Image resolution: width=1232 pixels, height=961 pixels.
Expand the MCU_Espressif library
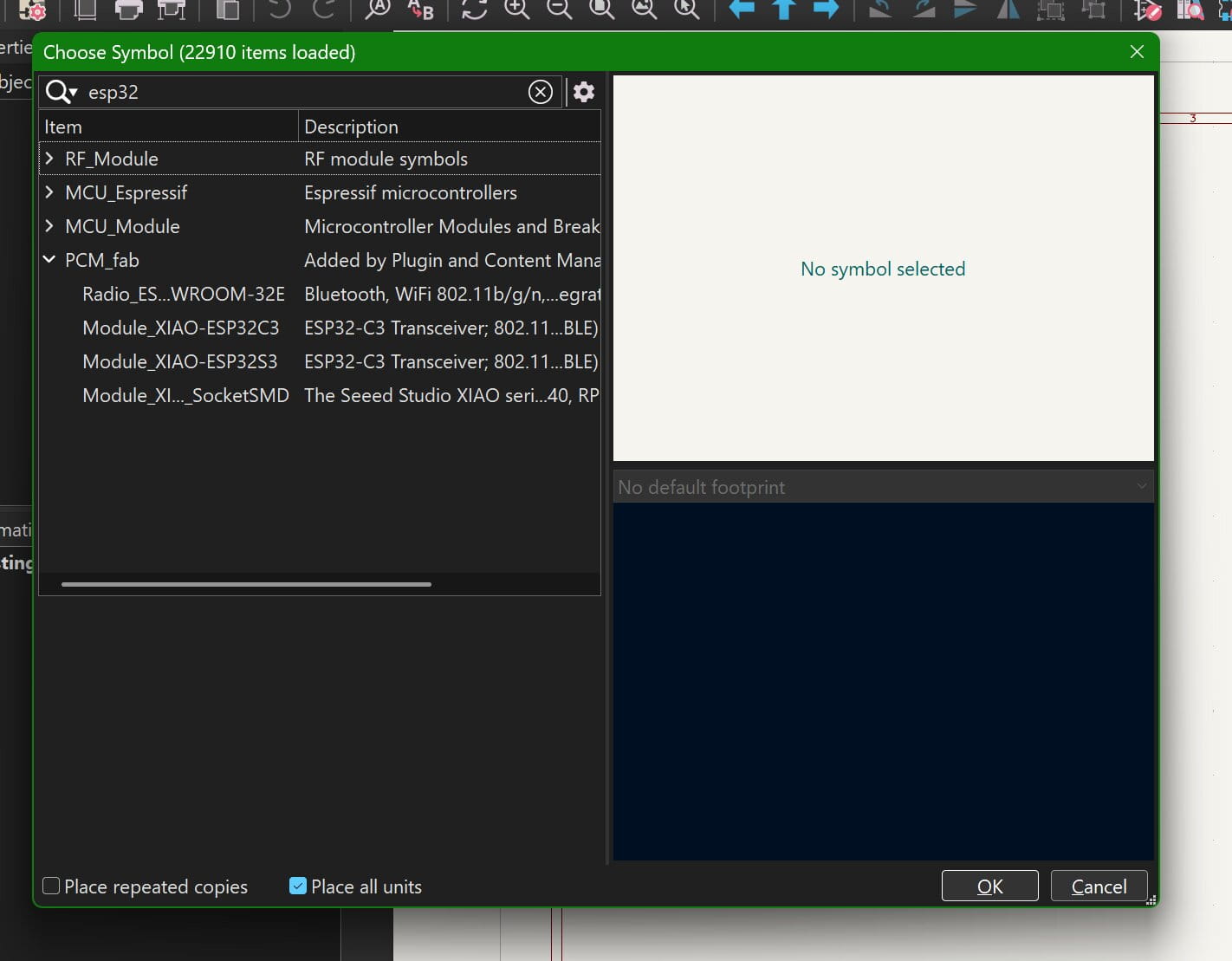pos(49,192)
